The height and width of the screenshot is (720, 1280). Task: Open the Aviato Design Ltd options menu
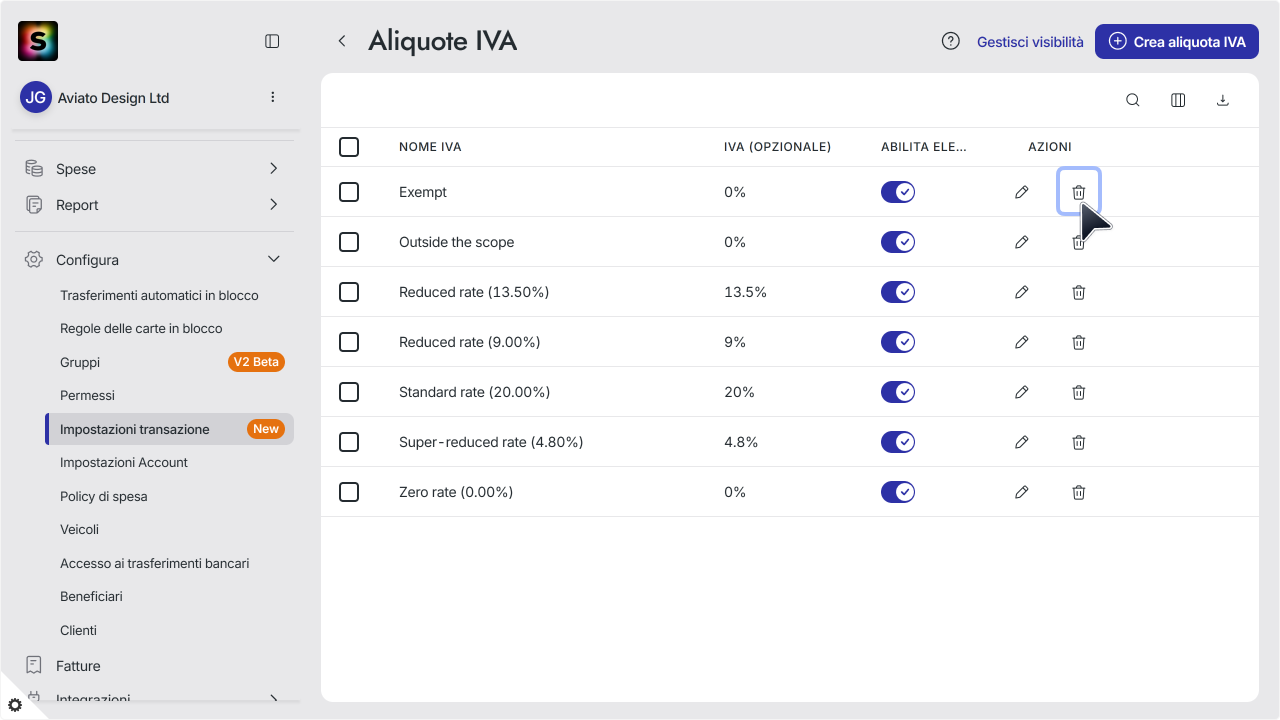(273, 97)
